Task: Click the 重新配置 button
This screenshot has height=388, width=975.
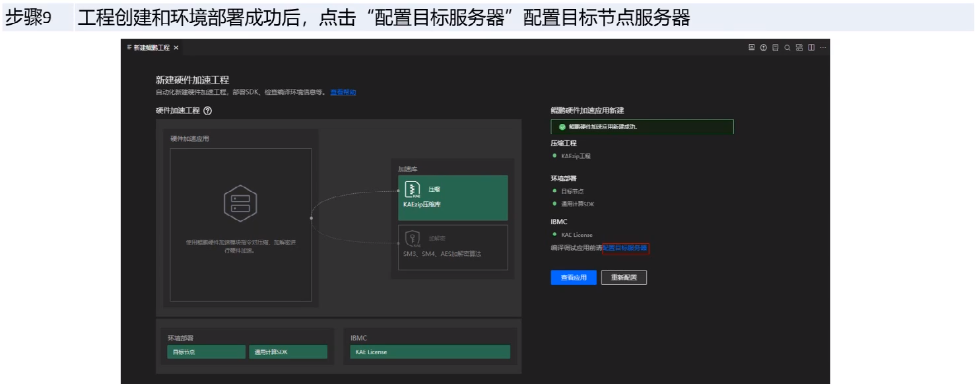Action: 624,277
